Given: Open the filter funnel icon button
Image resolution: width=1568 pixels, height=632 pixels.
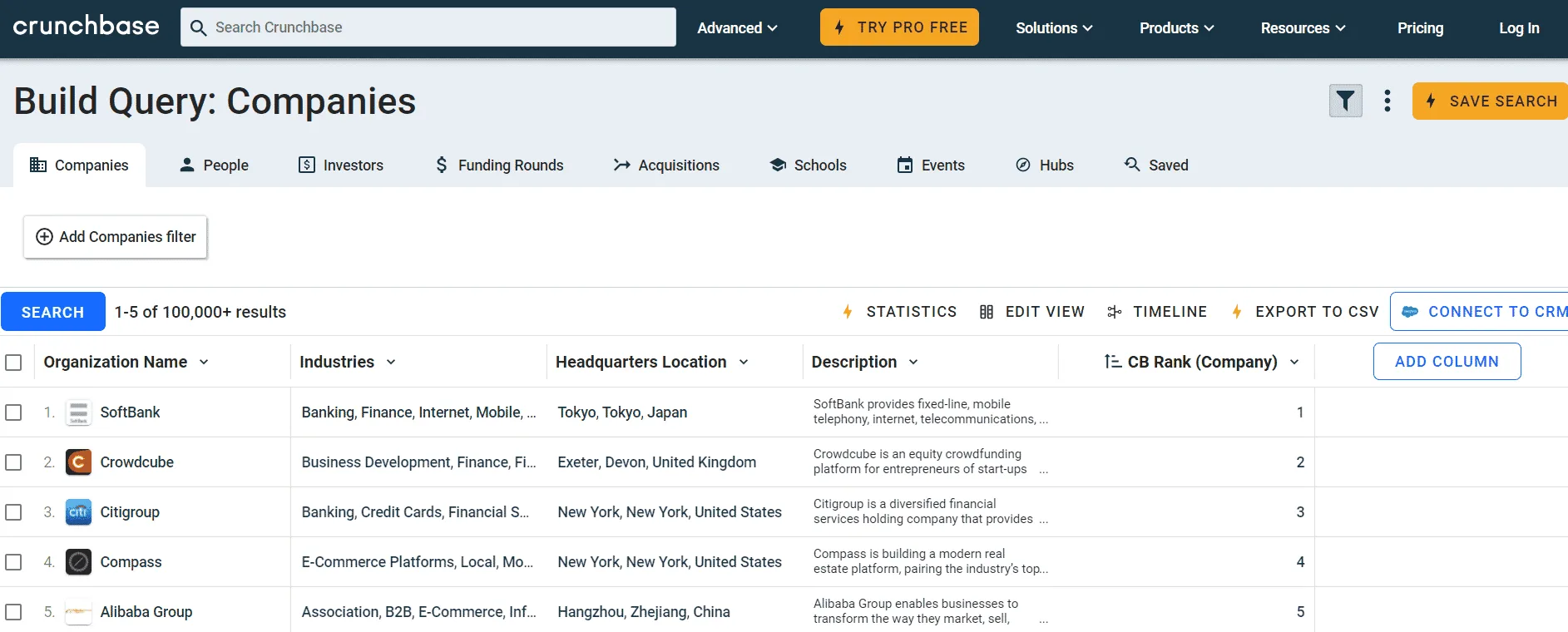Looking at the screenshot, I should pyautogui.click(x=1345, y=101).
